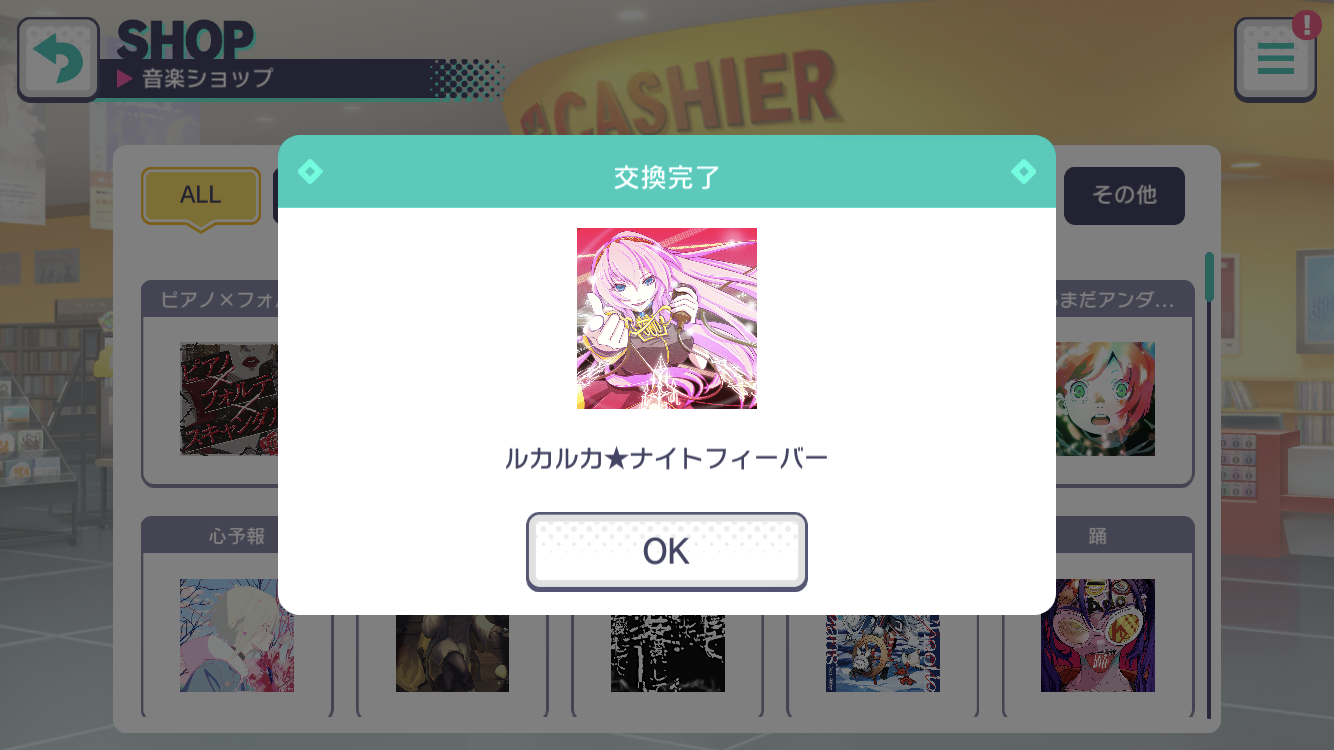Open the hamburger menu icon
Viewport: 1334px width, 750px height.
coord(1275,59)
